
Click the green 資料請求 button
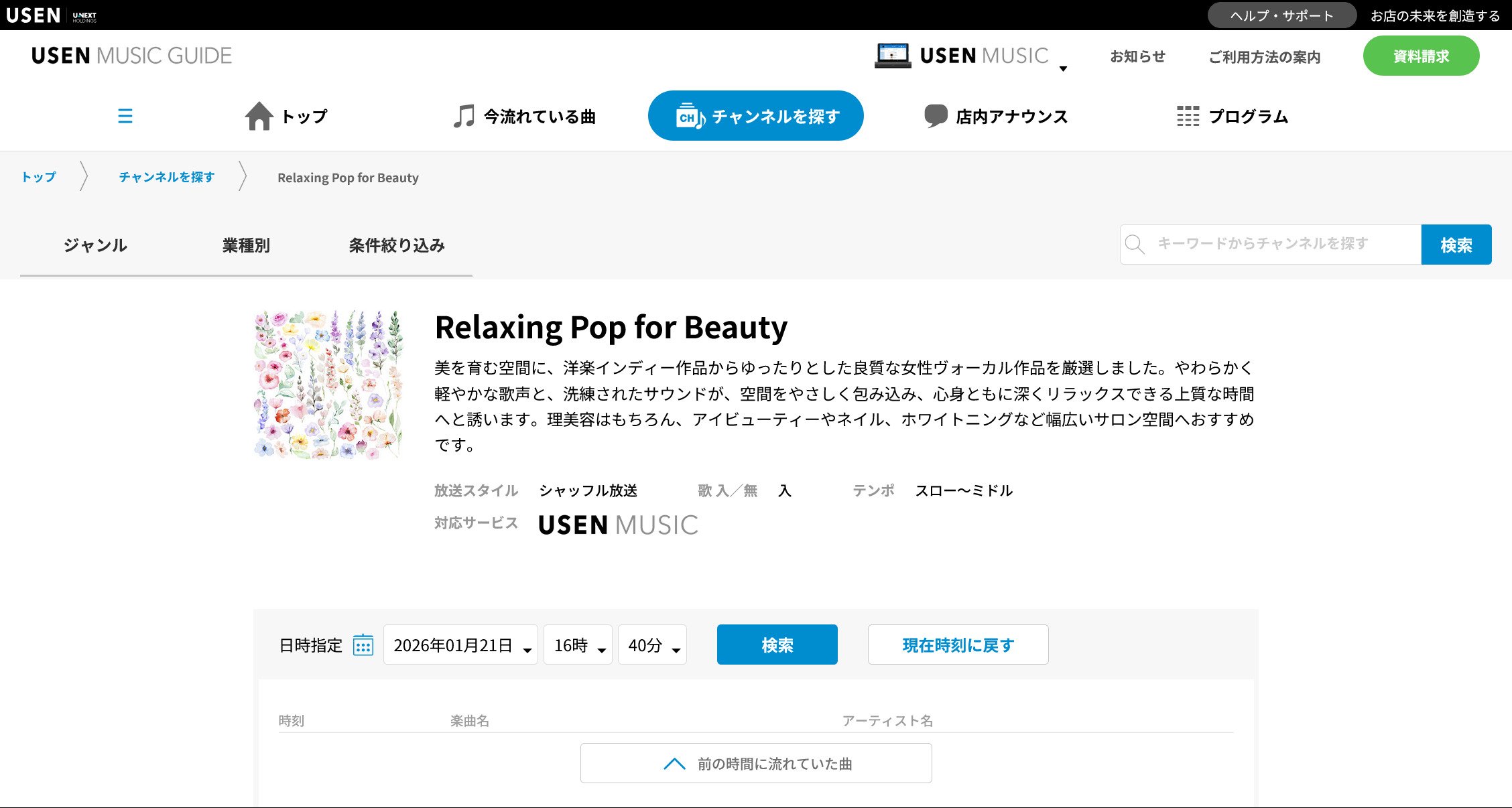[x=1421, y=56]
